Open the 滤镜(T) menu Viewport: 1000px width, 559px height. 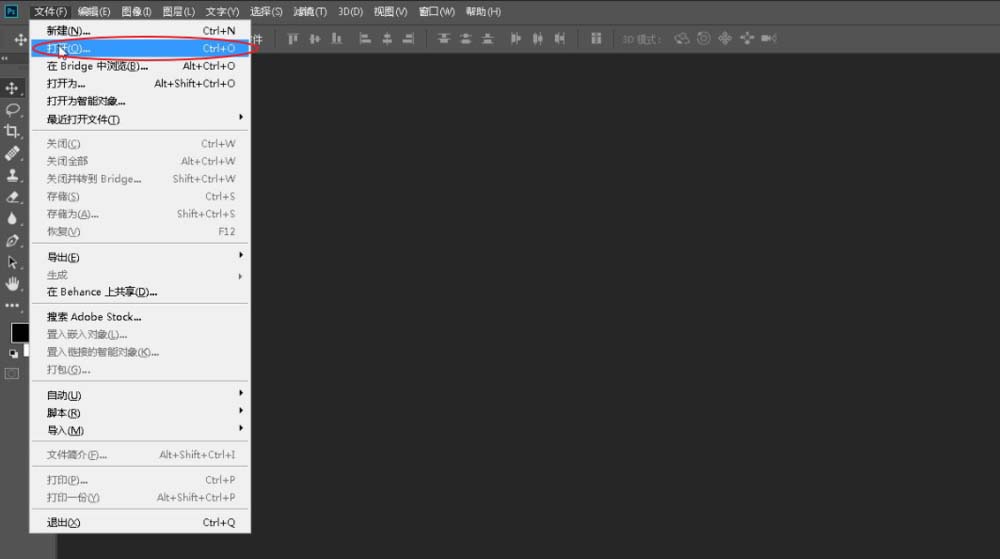[310, 11]
